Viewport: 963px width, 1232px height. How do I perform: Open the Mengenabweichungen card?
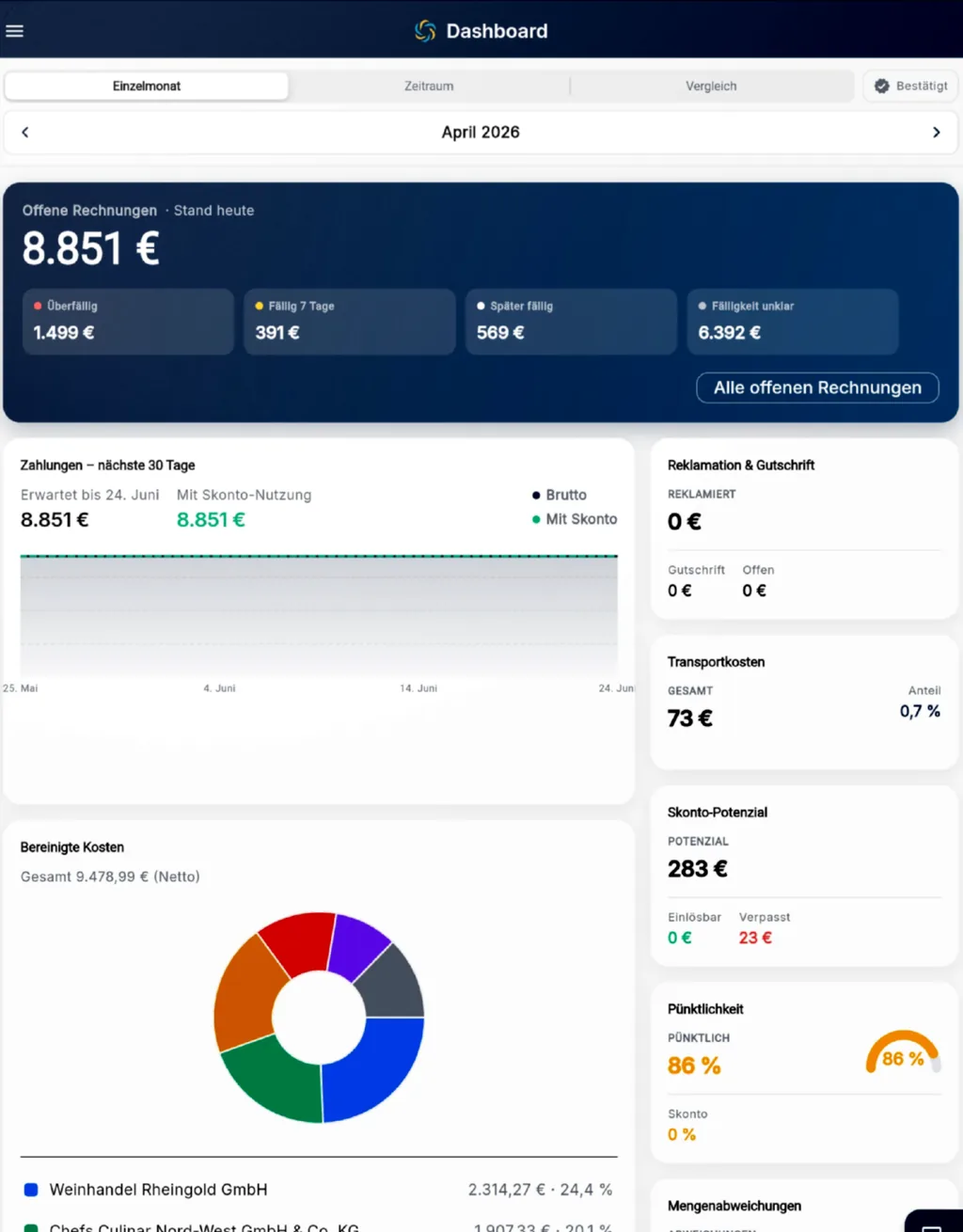[x=804, y=1207]
